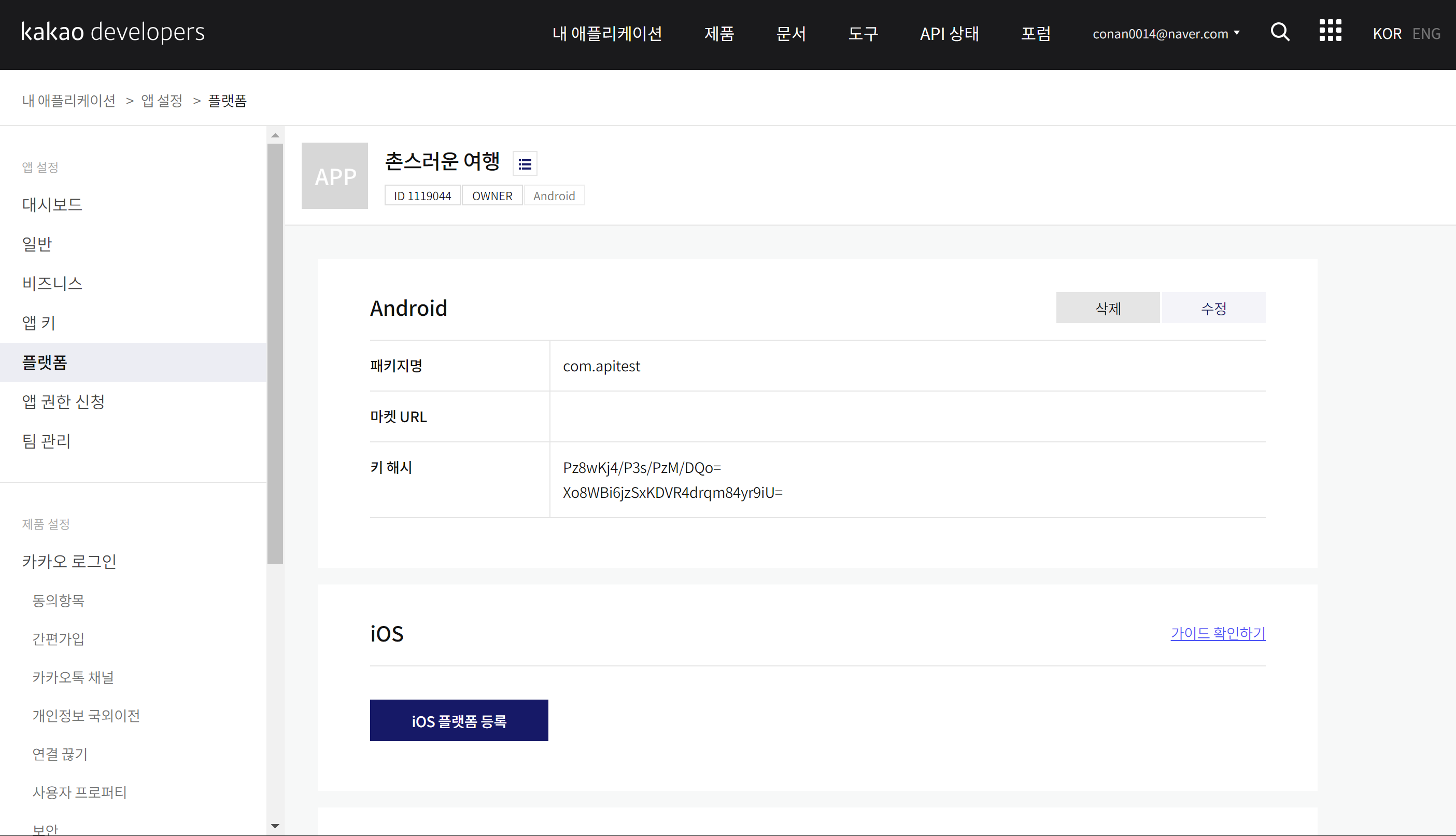Open the 가이드 확인하기 link
The width and height of the screenshot is (1456, 836).
point(1218,633)
